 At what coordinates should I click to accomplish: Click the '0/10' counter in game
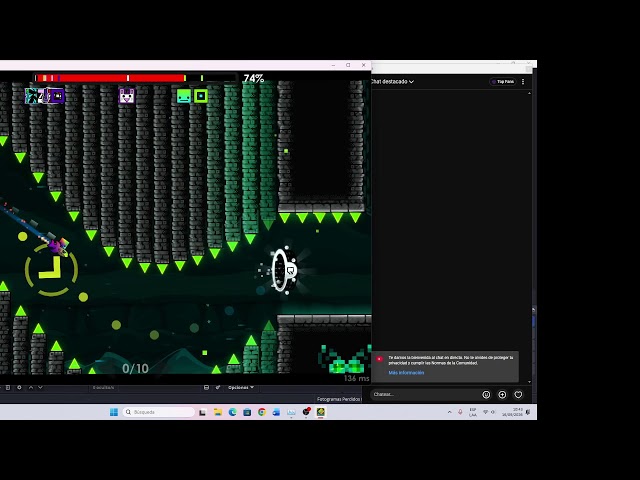(x=135, y=369)
